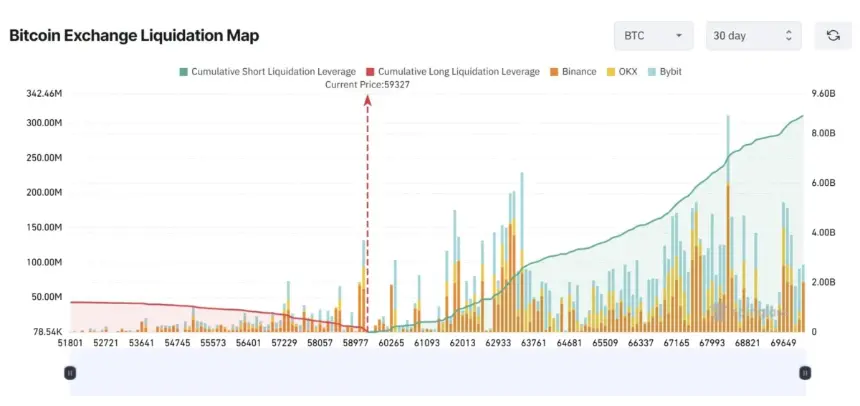The height and width of the screenshot is (406, 860).
Task: Click the 54745 price axis label
Action: (177, 343)
